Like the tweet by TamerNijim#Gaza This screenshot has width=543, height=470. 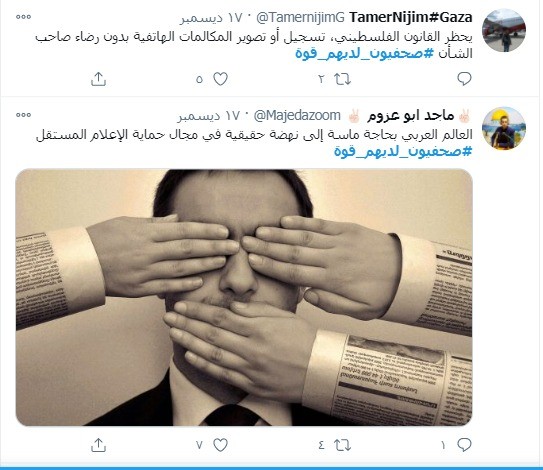[220, 79]
